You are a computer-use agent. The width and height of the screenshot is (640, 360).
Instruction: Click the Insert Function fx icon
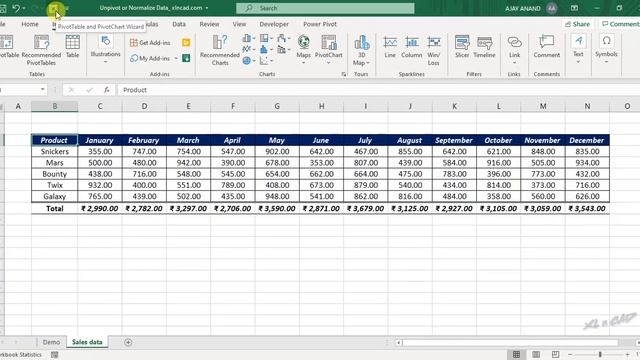(107, 90)
